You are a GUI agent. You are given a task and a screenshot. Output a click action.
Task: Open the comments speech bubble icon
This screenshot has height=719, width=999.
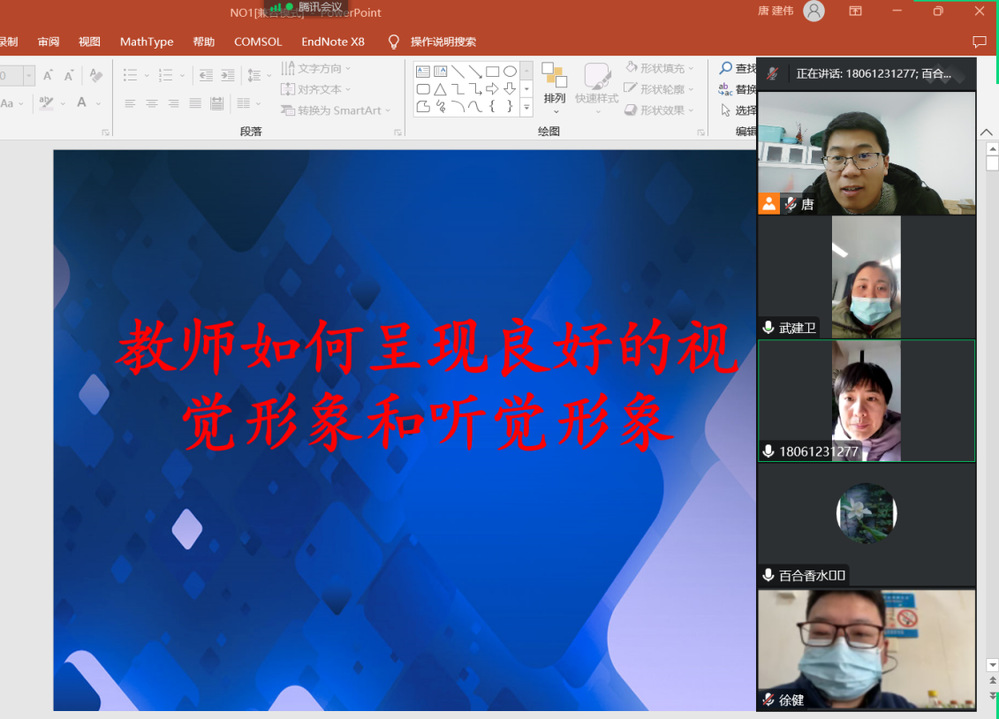[979, 42]
